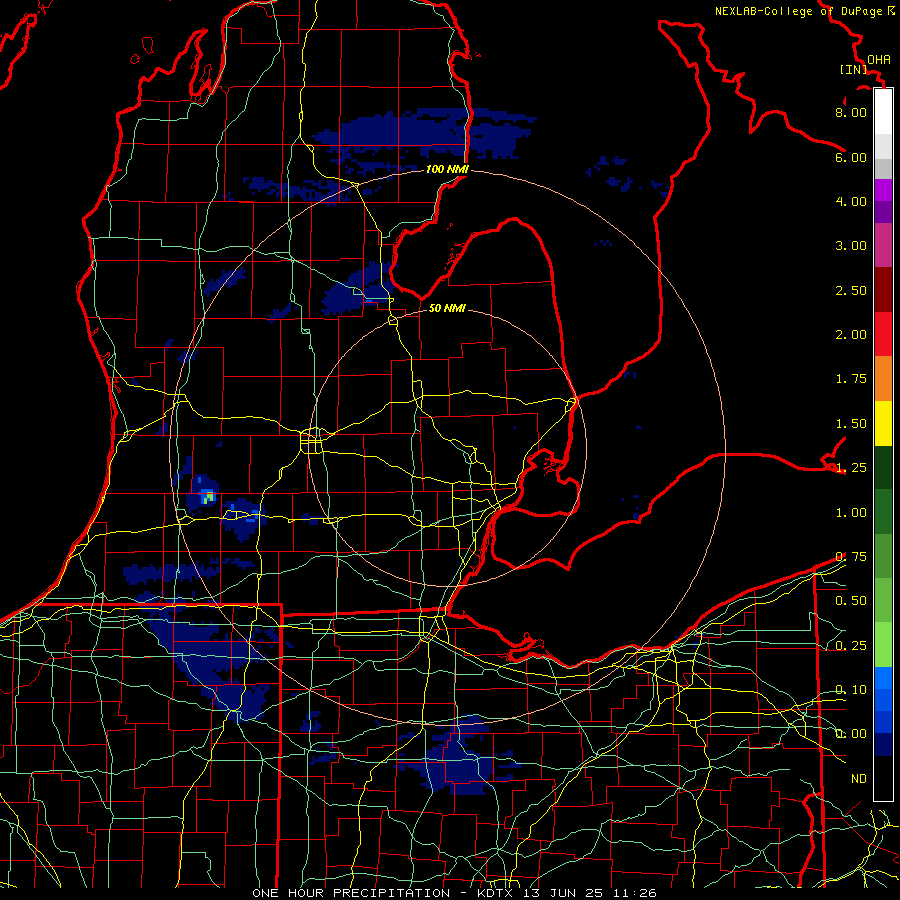The width and height of the screenshot is (900, 900).
Task: Pick the yellow legend swatch
Action: (883, 423)
